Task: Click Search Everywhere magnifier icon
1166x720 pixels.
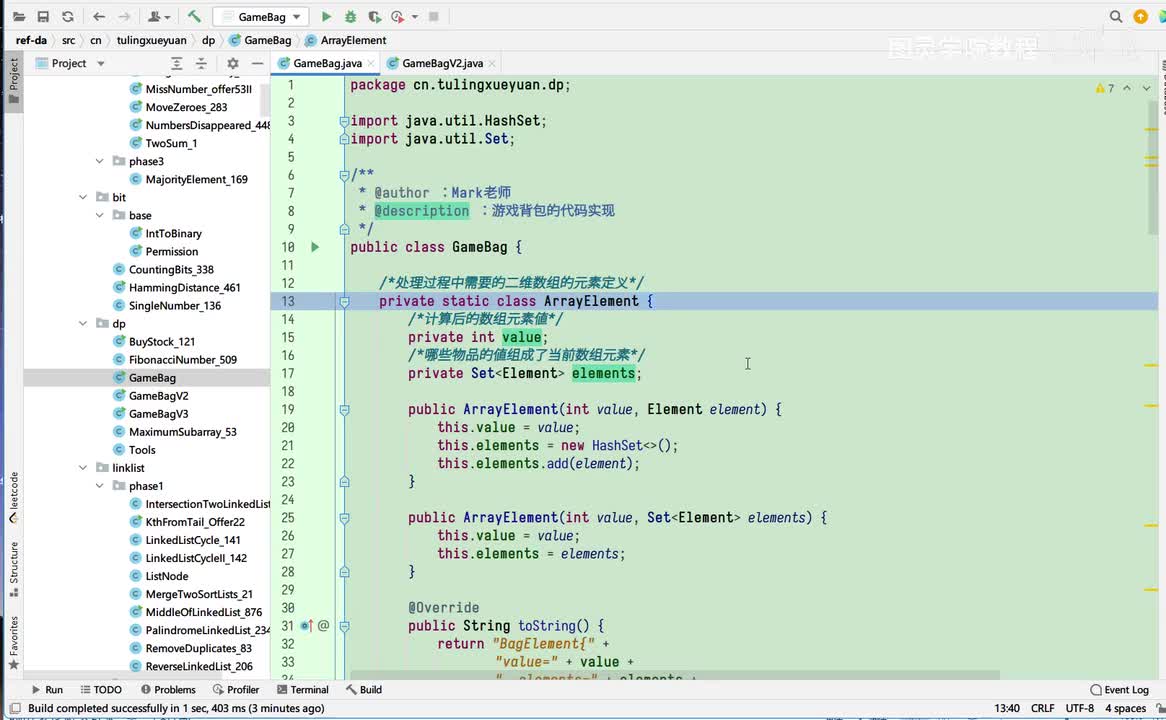Action: pyautogui.click(x=1116, y=17)
